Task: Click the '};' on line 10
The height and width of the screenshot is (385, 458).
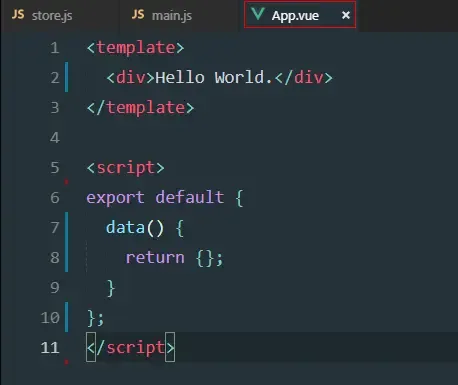Action: pos(96,318)
